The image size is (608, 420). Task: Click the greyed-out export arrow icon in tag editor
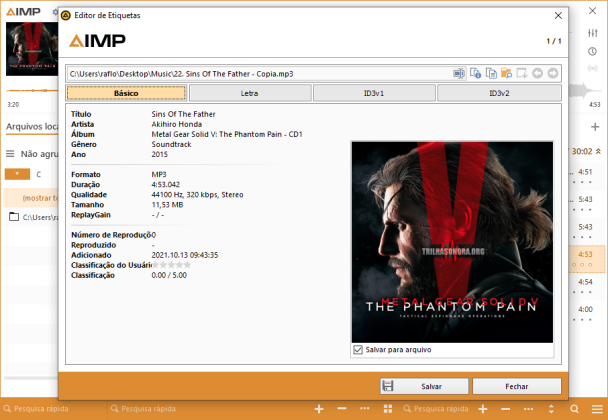(522, 73)
